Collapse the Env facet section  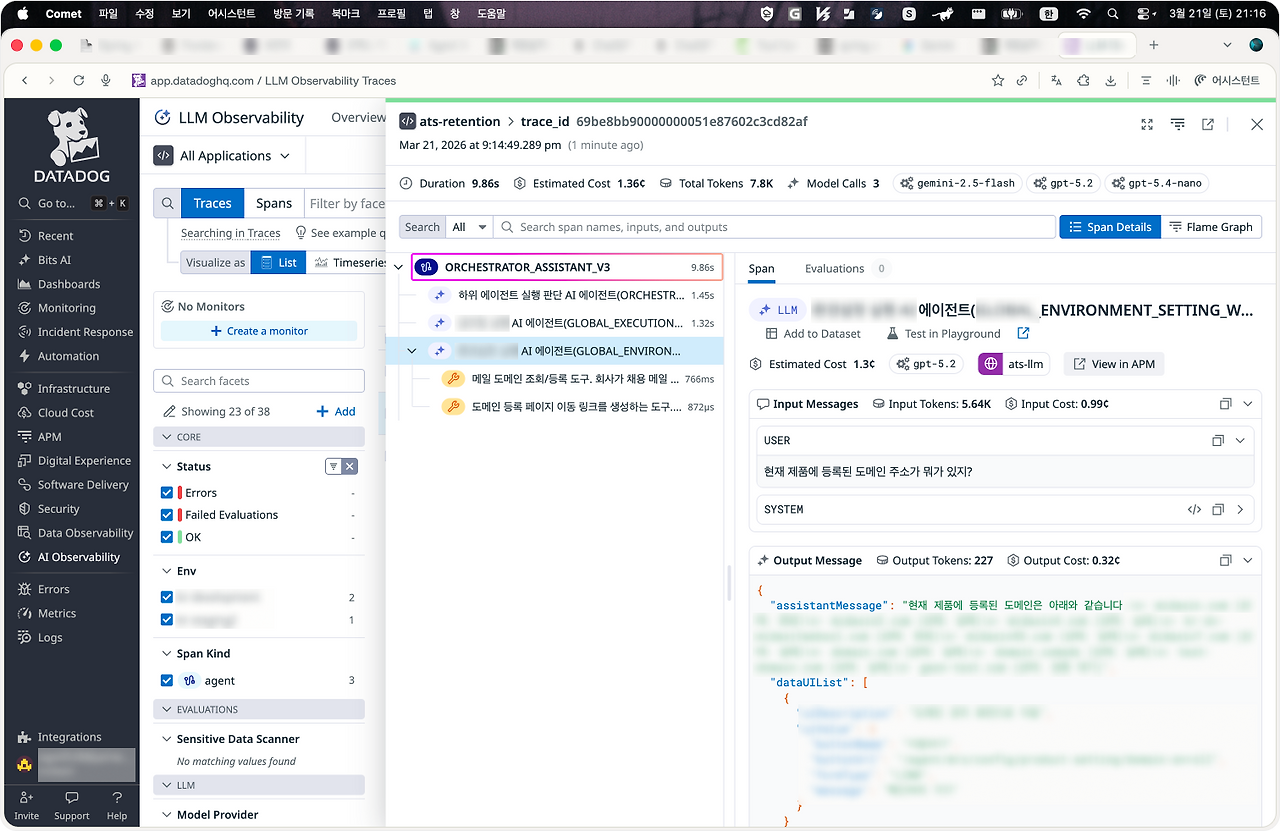pyautogui.click(x=166, y=571)
